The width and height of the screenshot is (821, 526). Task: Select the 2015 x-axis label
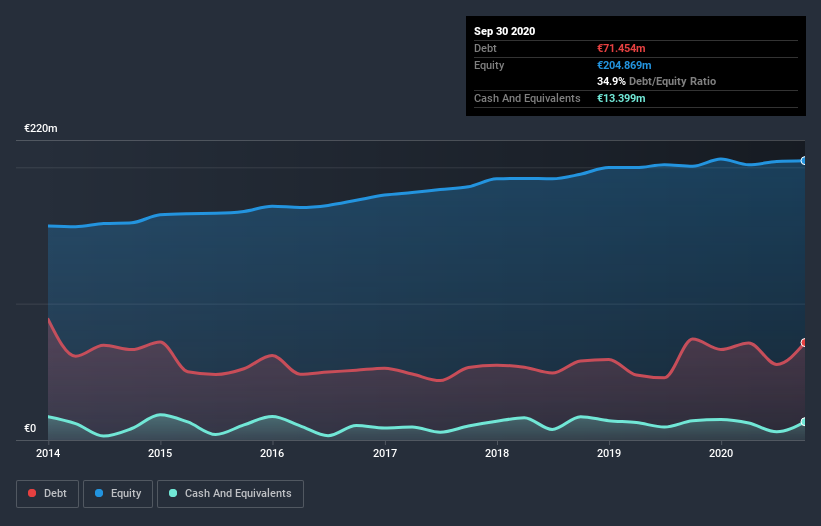tap(160, 454)
